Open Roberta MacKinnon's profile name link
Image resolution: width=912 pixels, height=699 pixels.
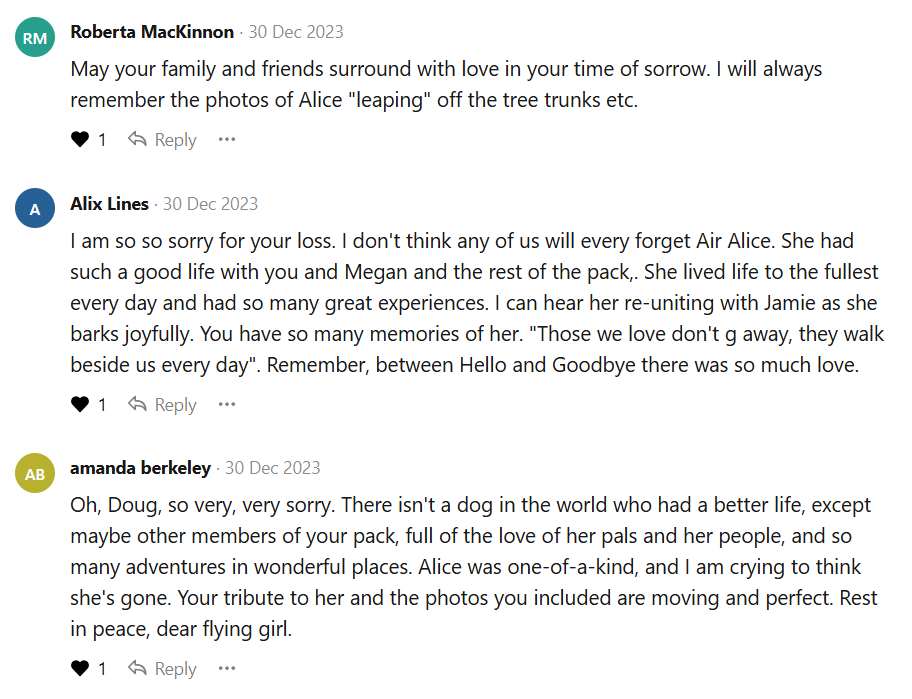pos(152,32)
